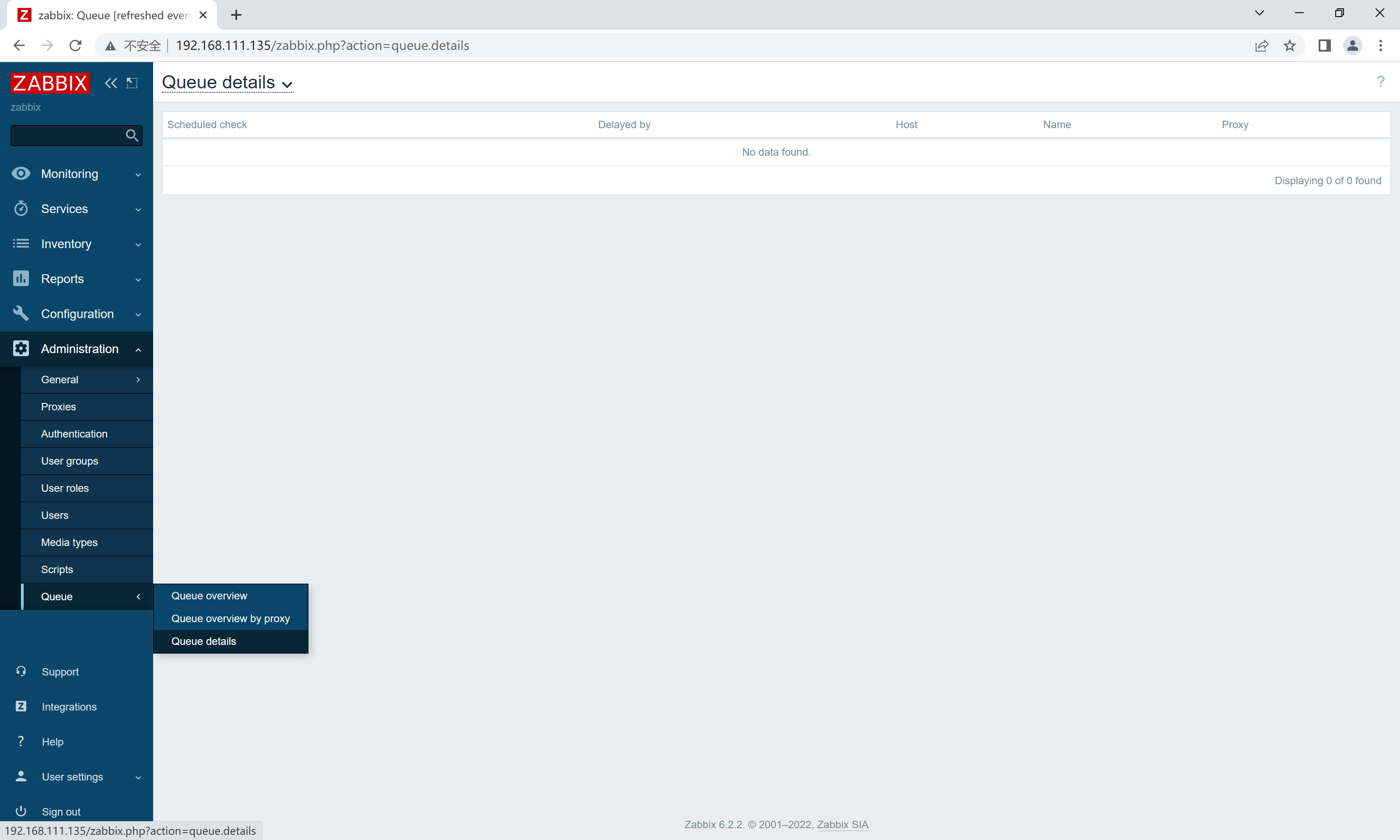Image resolution: width=1400 pixels, height=840 pixels.
Task: Share this page icon in address bar
Action: click(1261, 45)
